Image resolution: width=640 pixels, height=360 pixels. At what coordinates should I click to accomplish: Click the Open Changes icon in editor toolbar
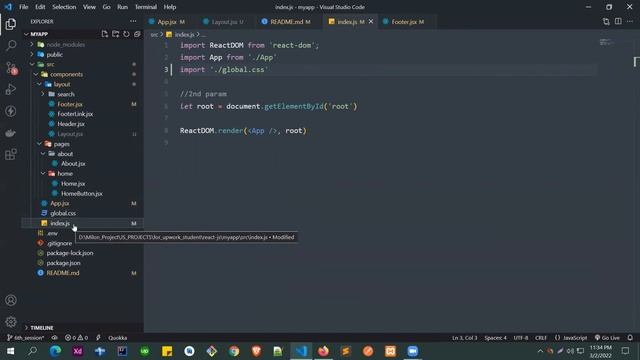coord(606,21)
